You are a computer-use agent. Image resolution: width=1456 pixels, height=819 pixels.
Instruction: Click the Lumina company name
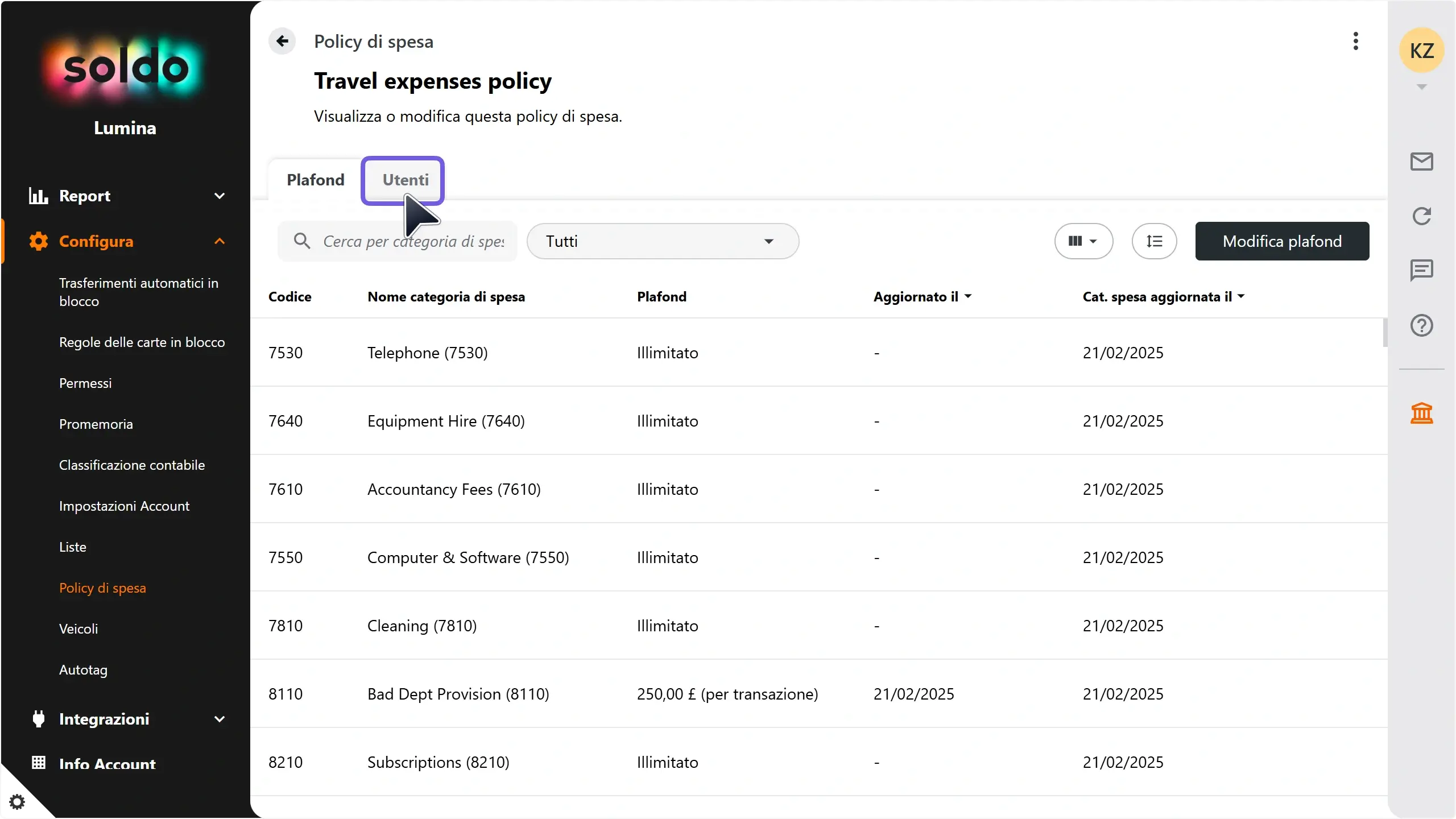pyautogui.click(x=125, y=128)
